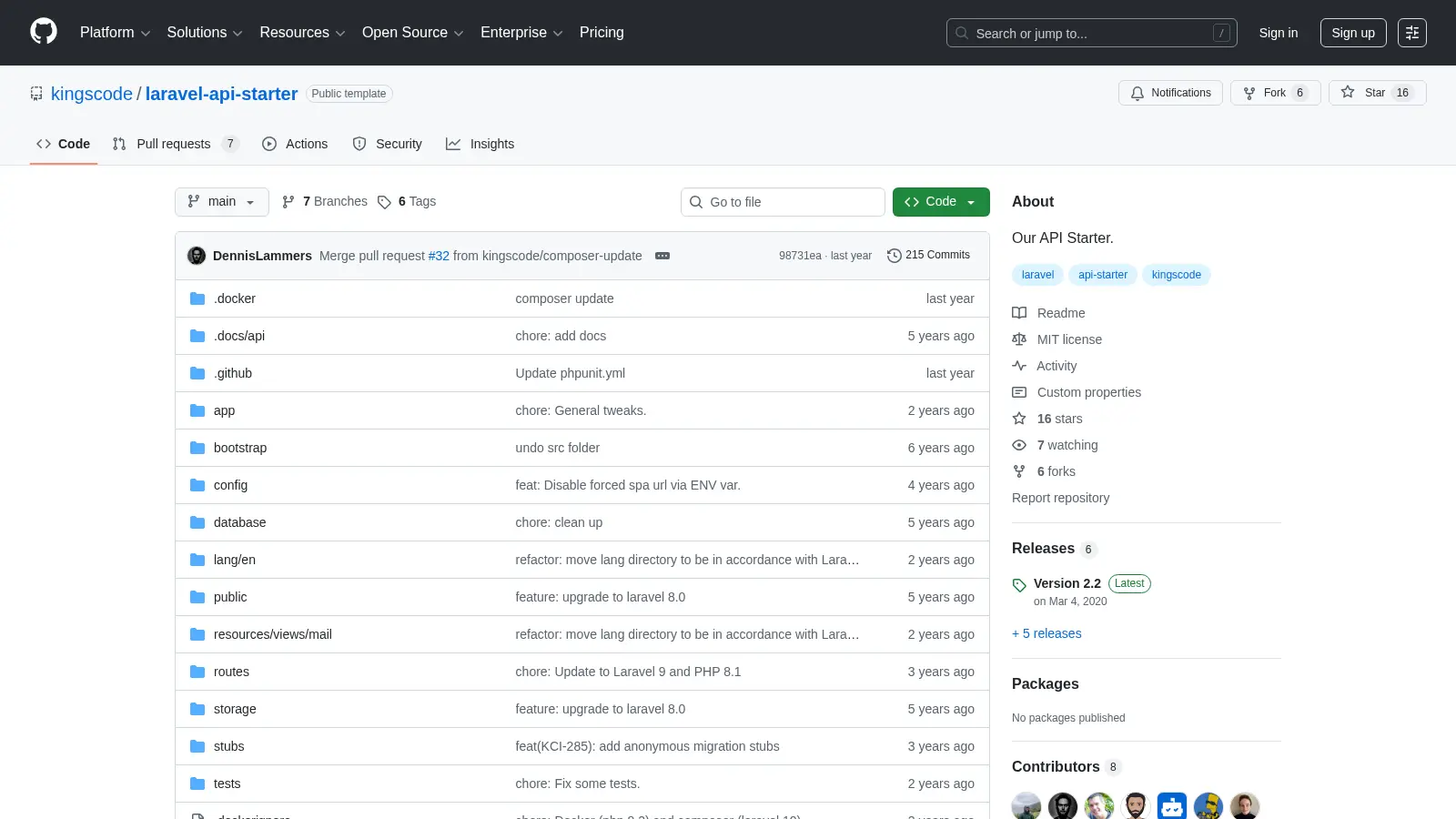Click the folder icon beside storage
The width and height of the screenshot is (1456, 819).
click(197, 709)
